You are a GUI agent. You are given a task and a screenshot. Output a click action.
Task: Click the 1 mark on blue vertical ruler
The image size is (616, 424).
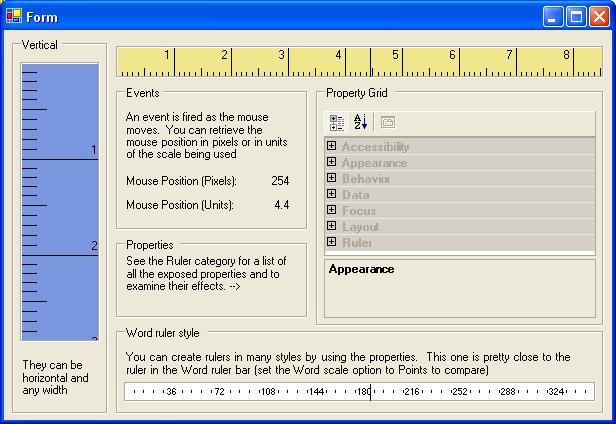[x=94, y=150]
